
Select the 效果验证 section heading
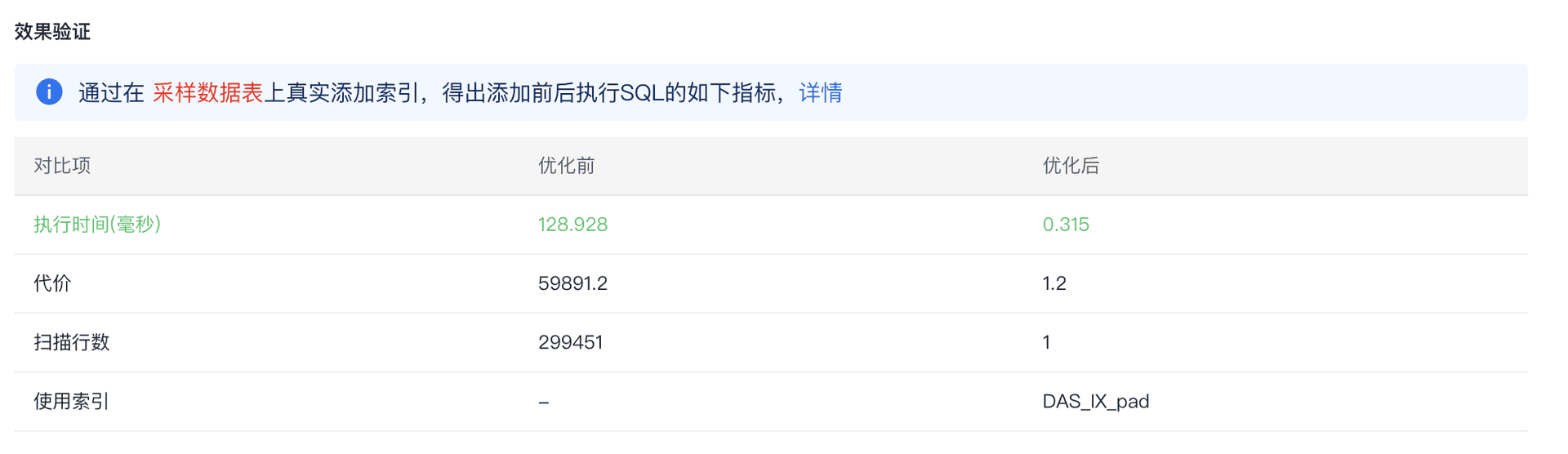point(52,31)
